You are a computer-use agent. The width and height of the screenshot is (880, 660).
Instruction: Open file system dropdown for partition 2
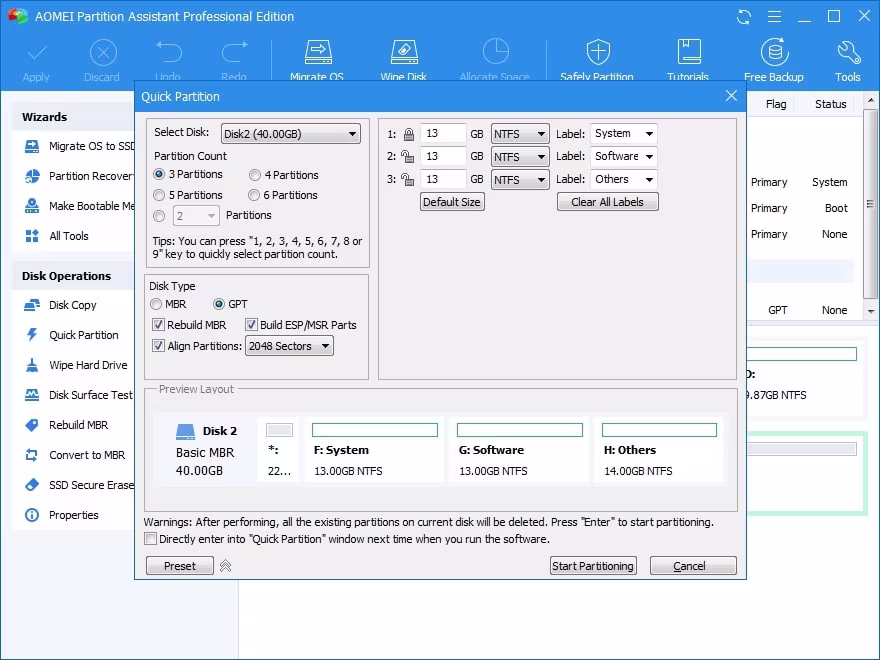click(x=520, y=157)
